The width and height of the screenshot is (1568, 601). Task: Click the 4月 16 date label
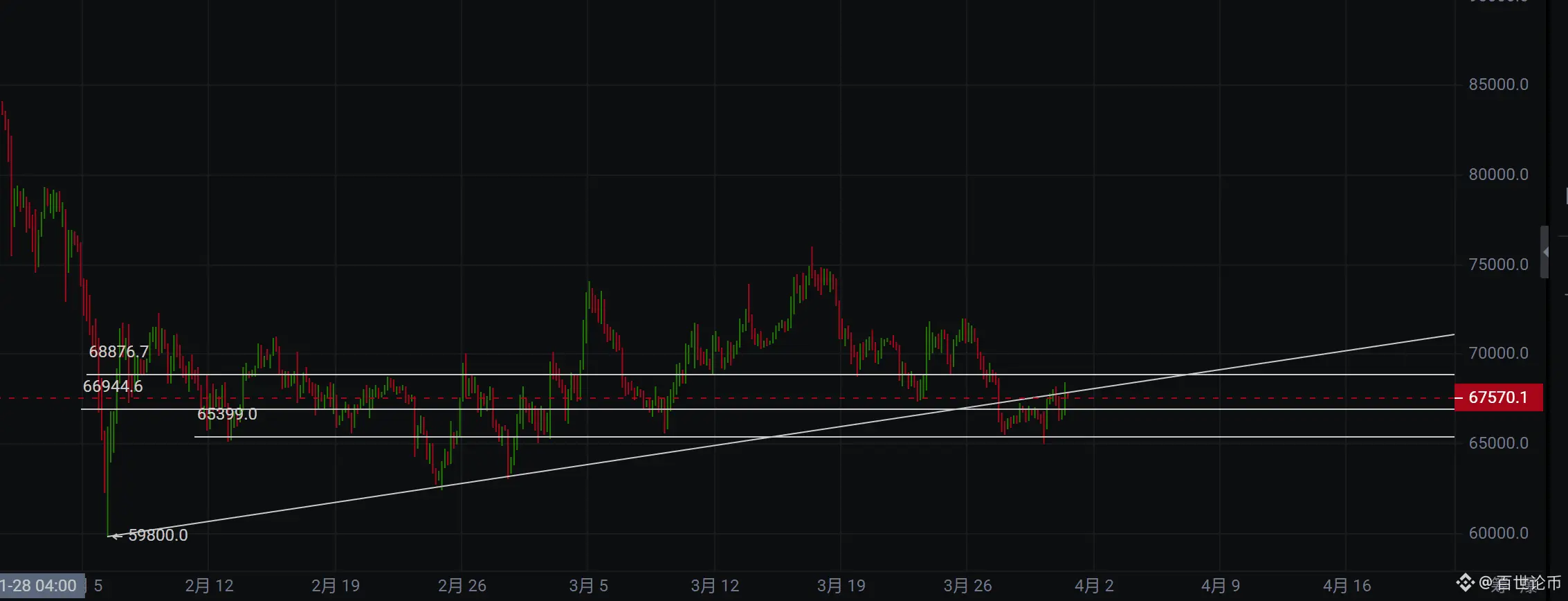pos(1347,586)
